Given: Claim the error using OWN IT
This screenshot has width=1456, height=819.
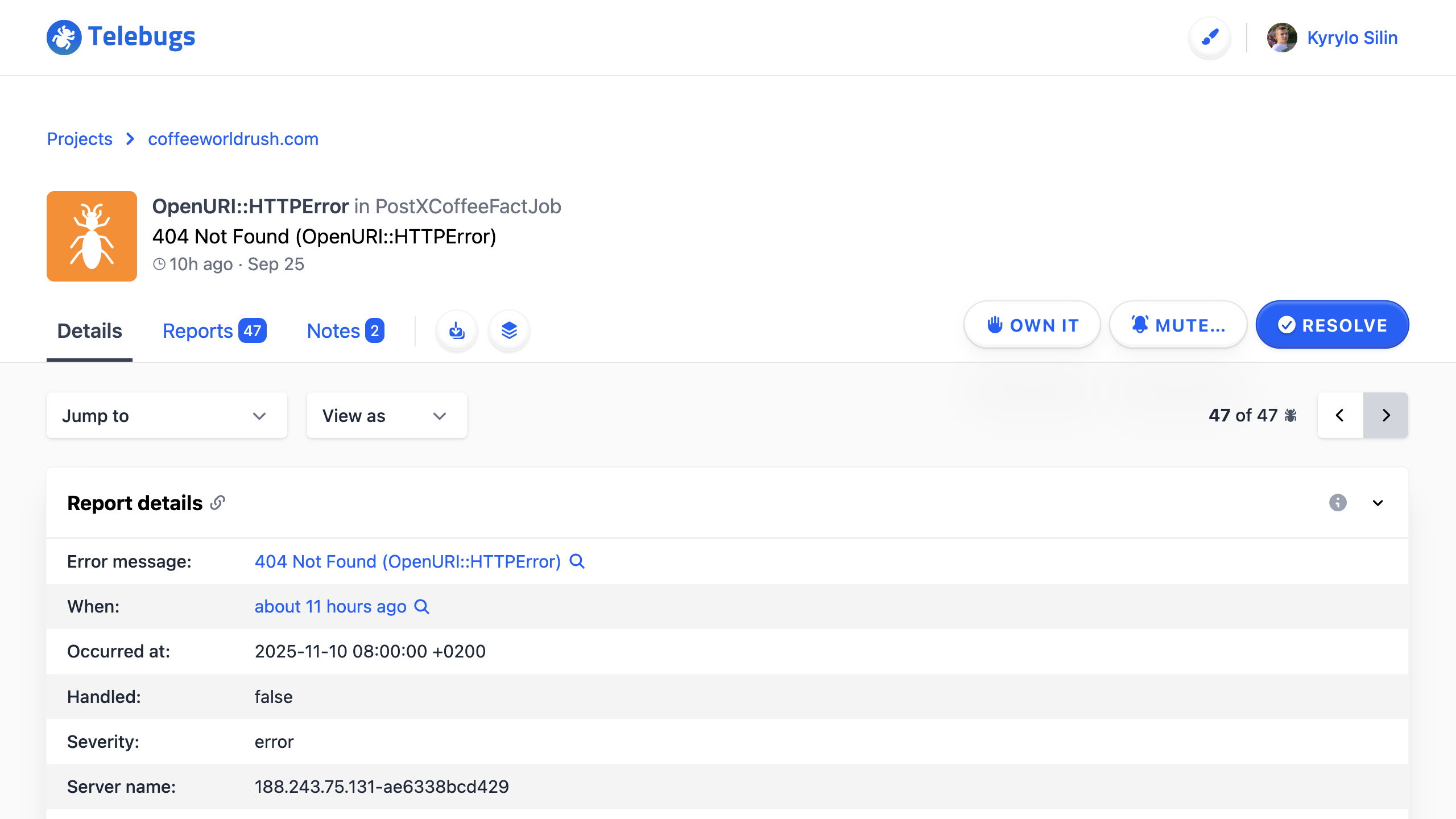Looking at the screenshot, I should (1031, 324).
